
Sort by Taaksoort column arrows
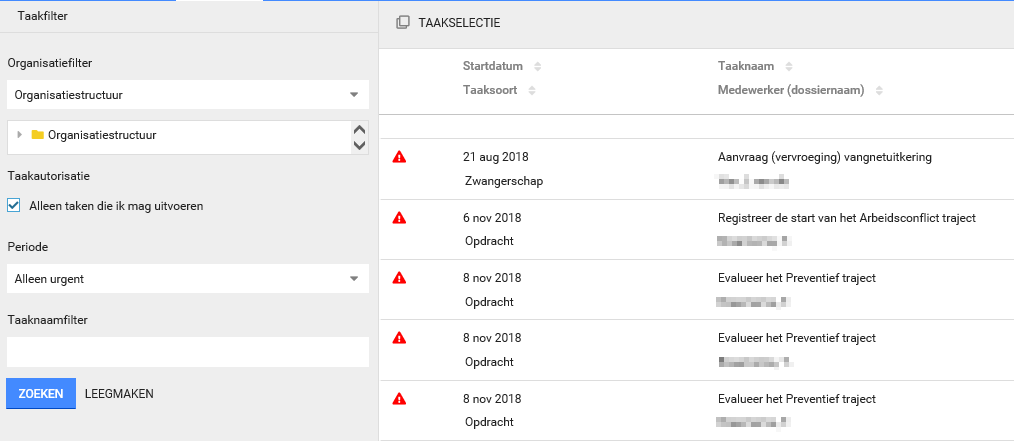tap(531, 91)
